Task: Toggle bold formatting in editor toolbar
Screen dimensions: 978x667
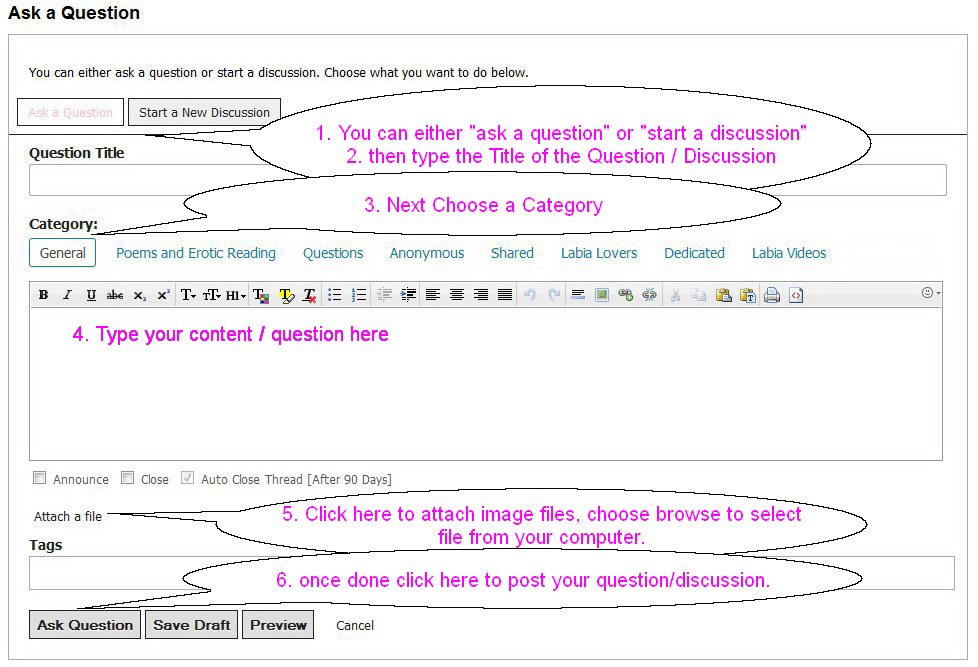Action: [43, 295]
